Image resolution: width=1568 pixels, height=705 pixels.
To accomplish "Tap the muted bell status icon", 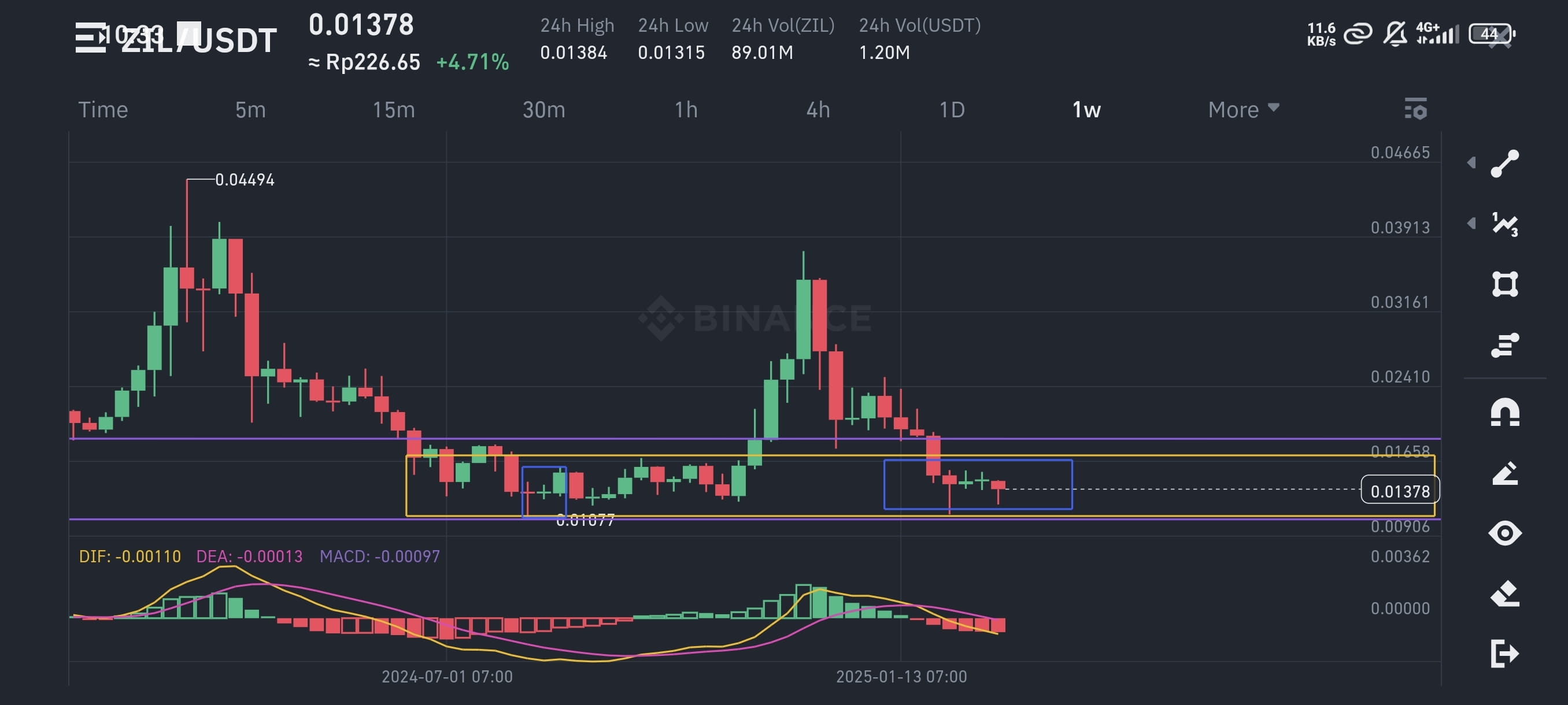I will (1395, 34).
